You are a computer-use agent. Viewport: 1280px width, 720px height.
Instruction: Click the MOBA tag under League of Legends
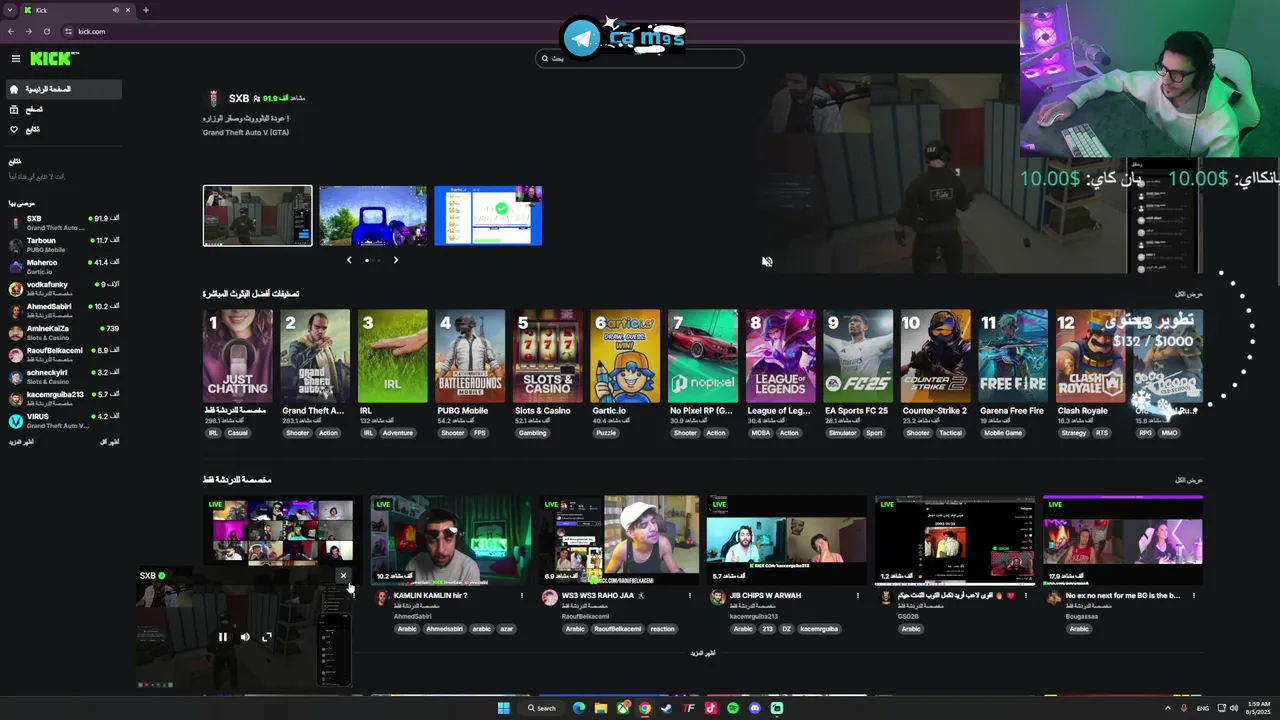(759, 433)
